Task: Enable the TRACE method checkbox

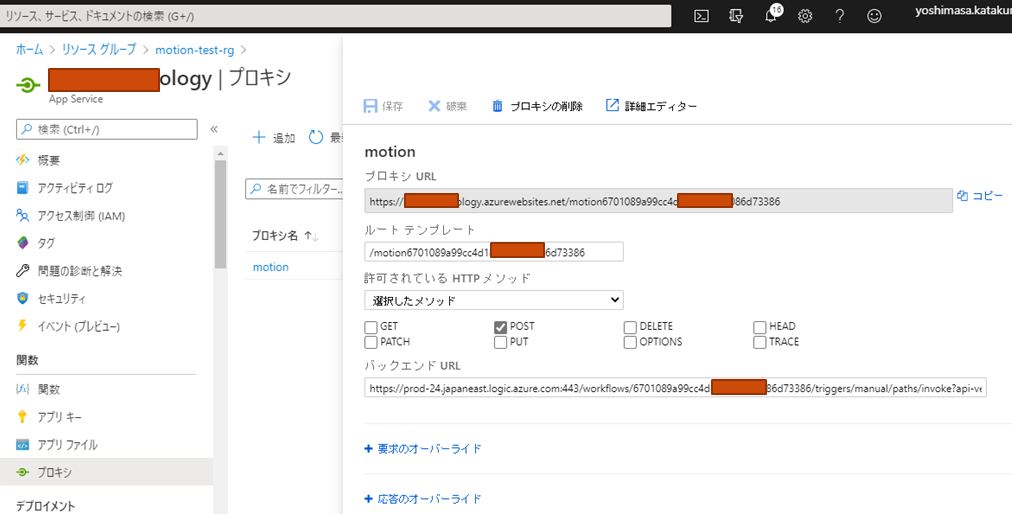Action: (x=760, y=342)
